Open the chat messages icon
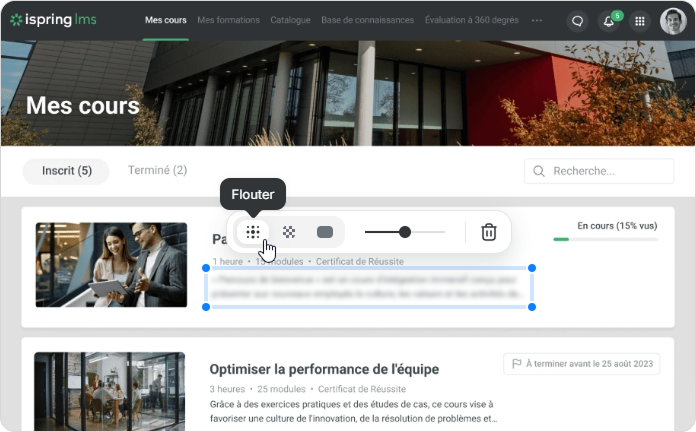 coord(577,21)
